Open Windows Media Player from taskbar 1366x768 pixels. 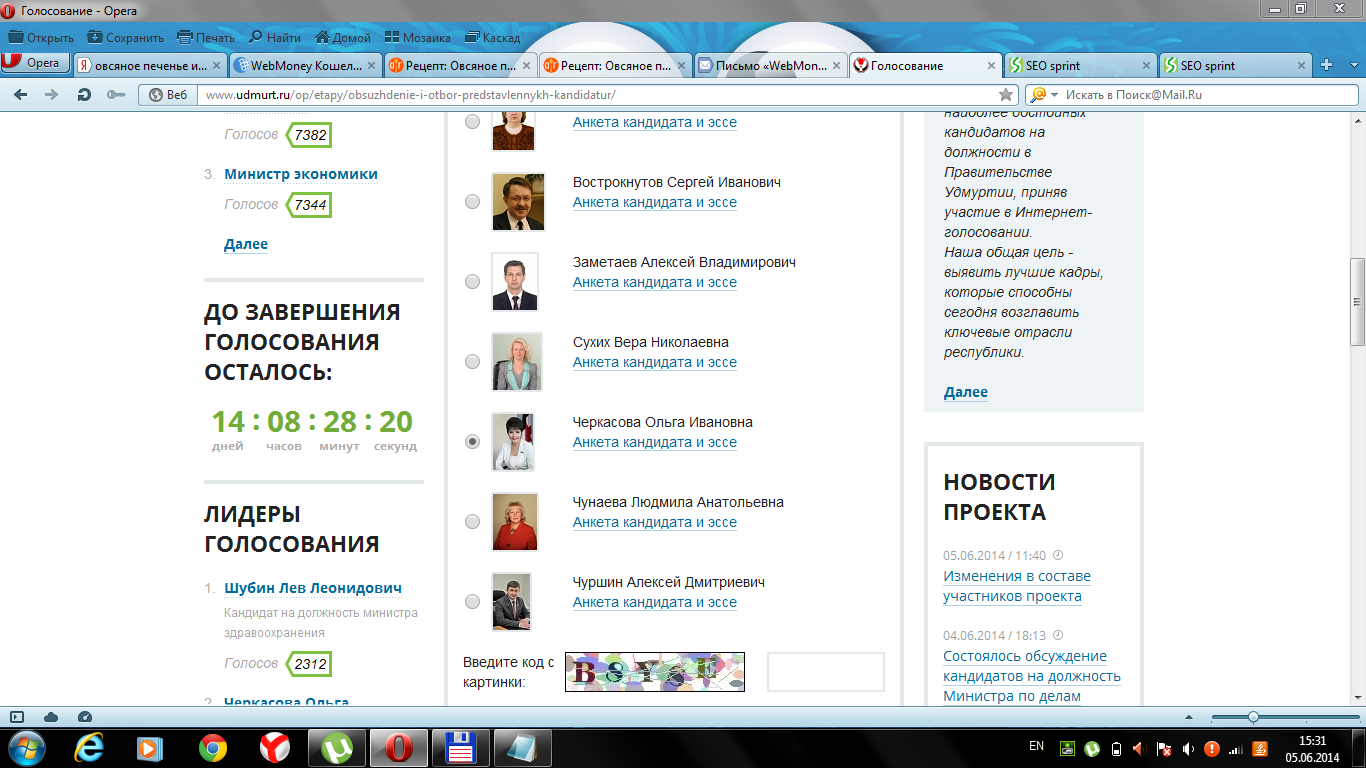pyautogui.click(x=150, y=747)
